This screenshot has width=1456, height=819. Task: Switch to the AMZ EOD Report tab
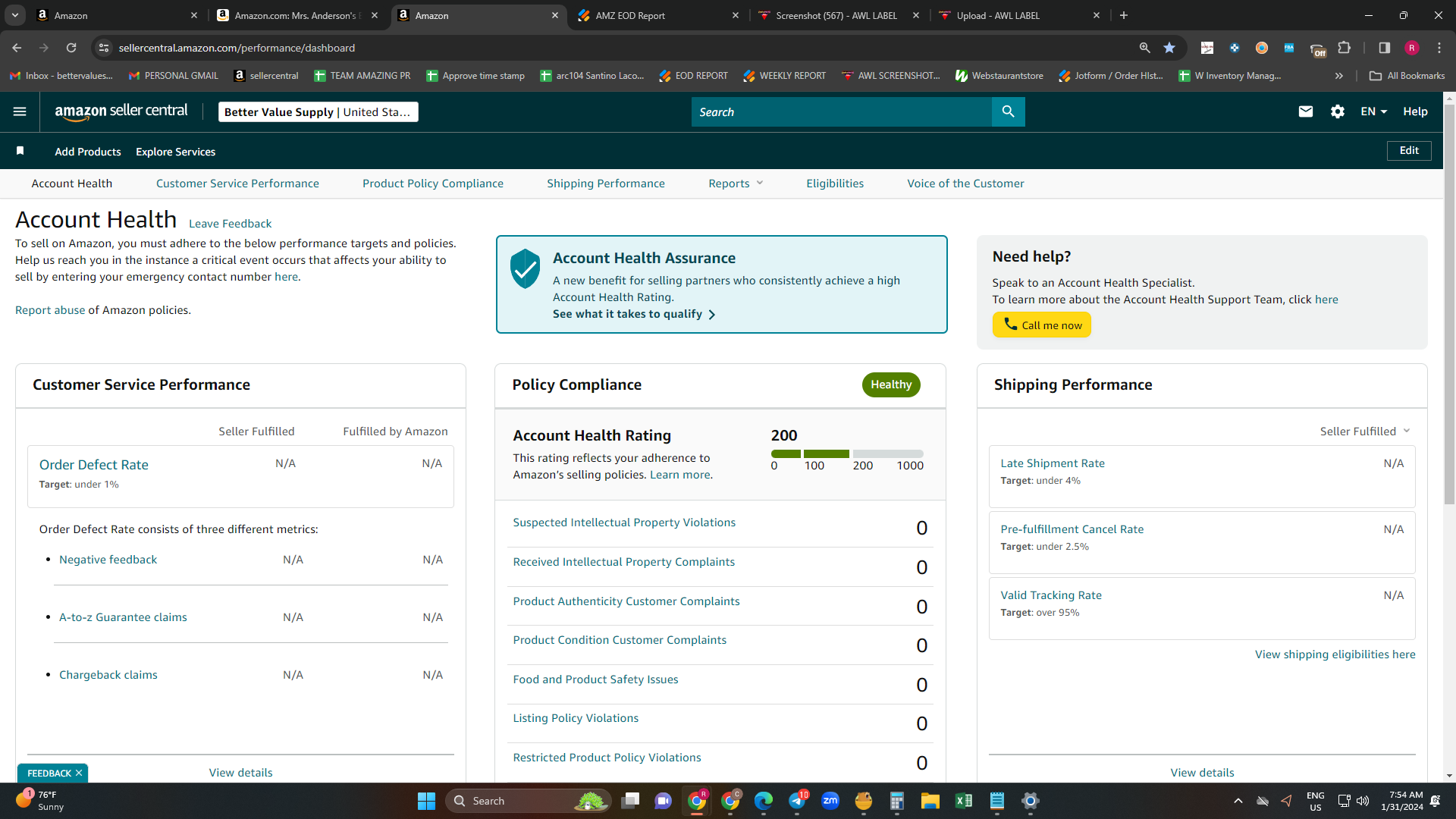coord(657,15)
